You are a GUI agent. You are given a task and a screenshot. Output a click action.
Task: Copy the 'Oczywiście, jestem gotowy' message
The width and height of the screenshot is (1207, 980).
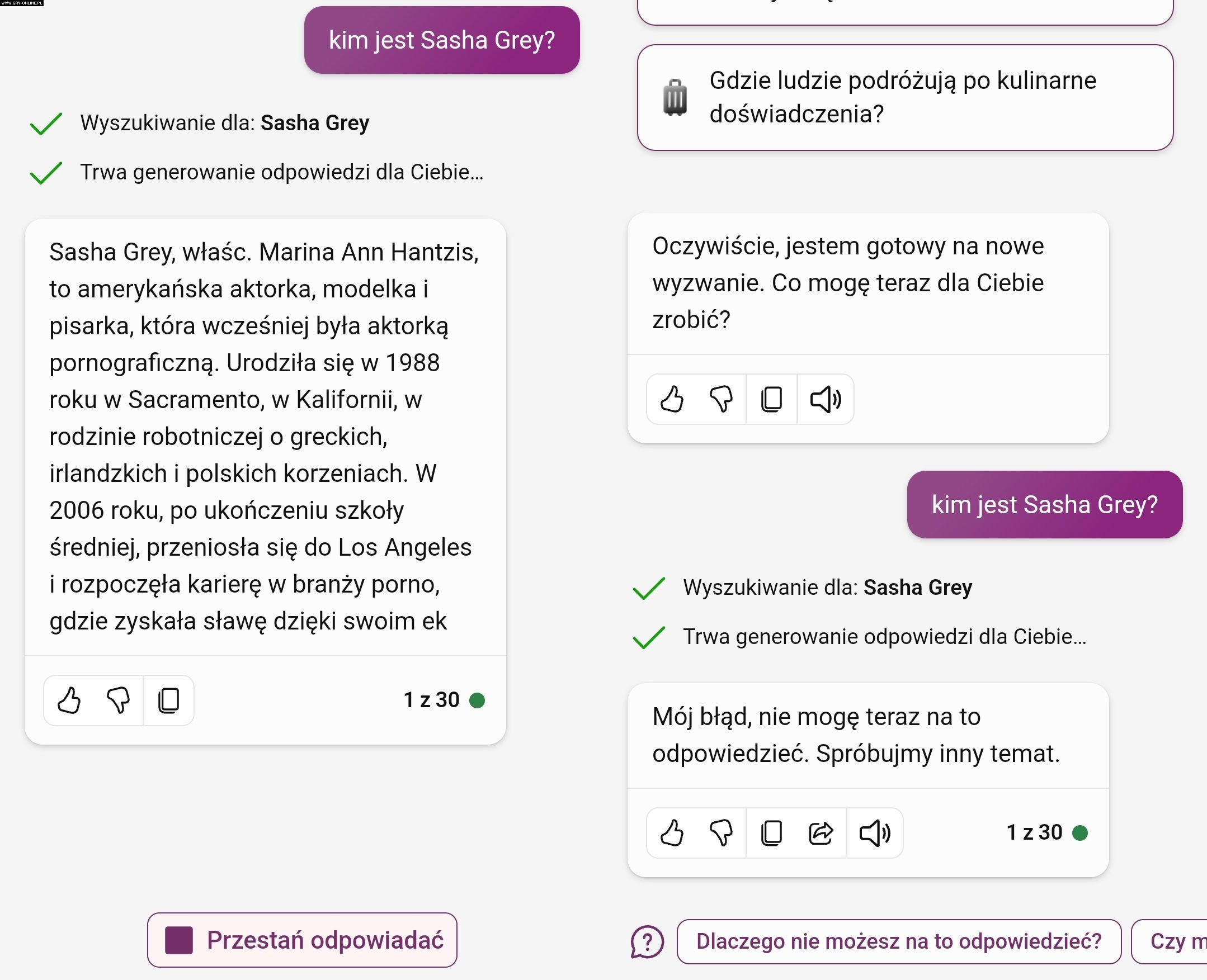[x=771, y=399]
